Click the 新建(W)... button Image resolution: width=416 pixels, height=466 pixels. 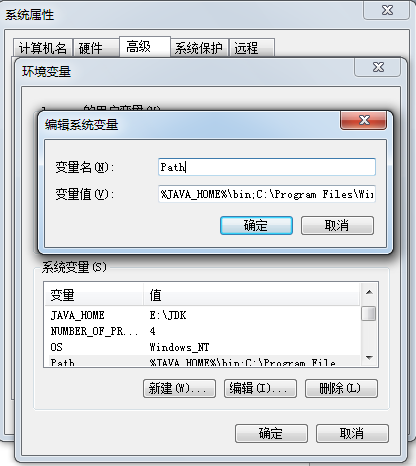179,388
